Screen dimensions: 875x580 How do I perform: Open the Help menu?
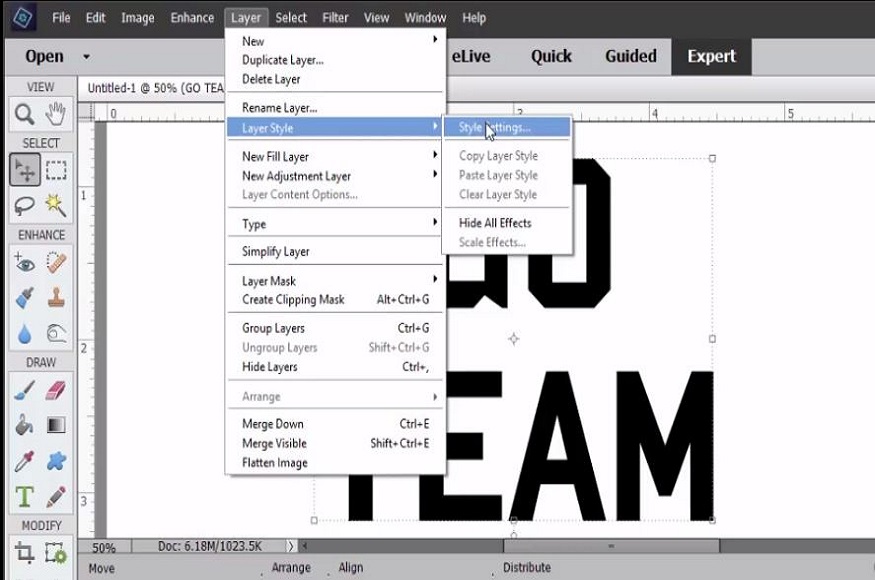click(x=474, y=18)
